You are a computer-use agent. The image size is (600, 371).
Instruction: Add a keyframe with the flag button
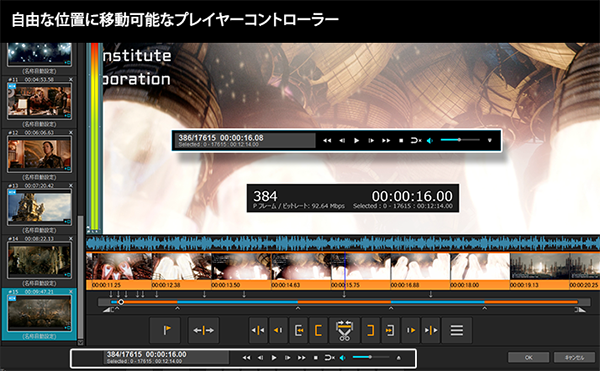(165, 330)
